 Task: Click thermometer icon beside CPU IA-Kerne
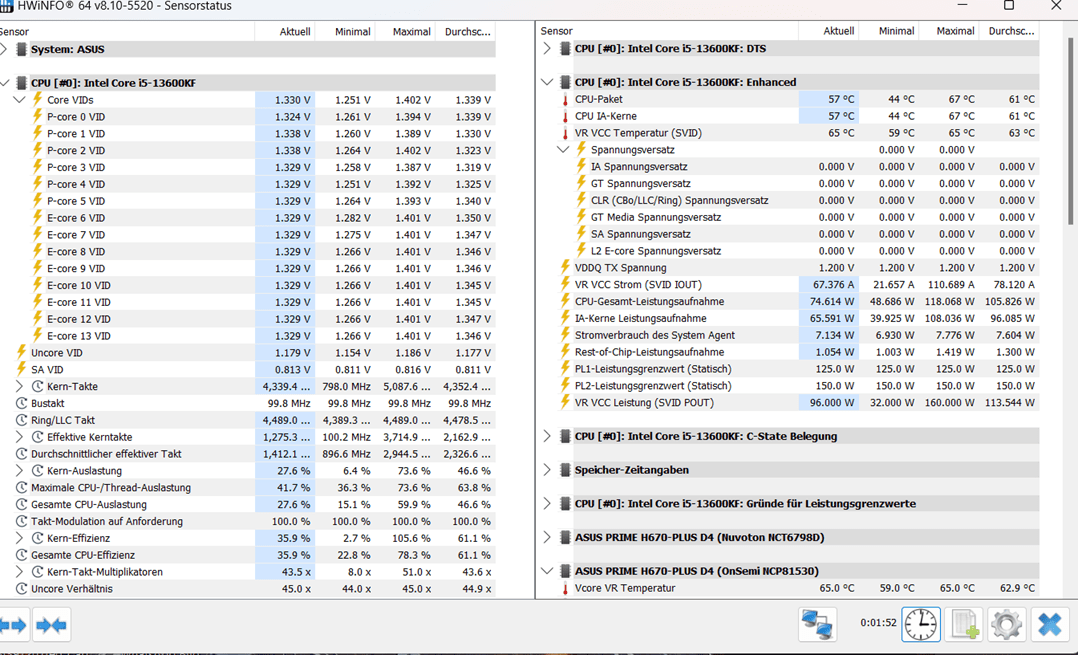coord(565,116)
